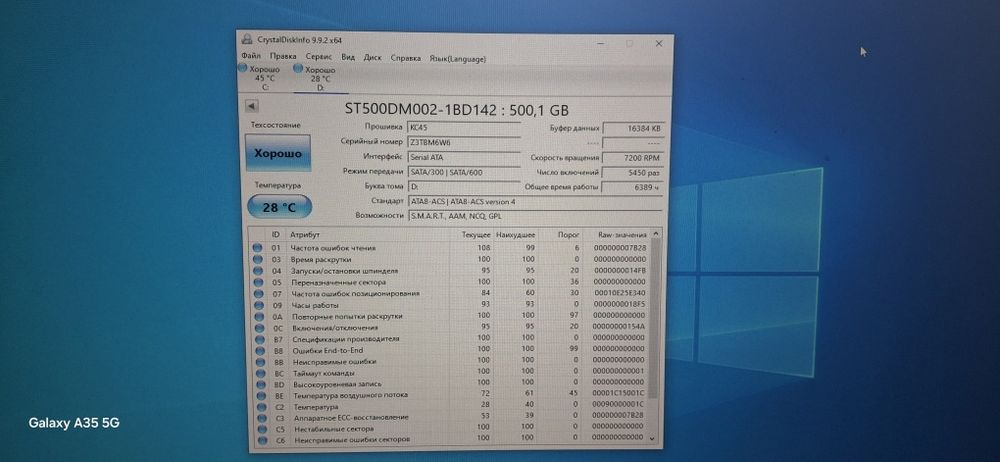Click status icon for Время раскрутки row
This screenshot has height=462, width=1000.
[258, 260]
